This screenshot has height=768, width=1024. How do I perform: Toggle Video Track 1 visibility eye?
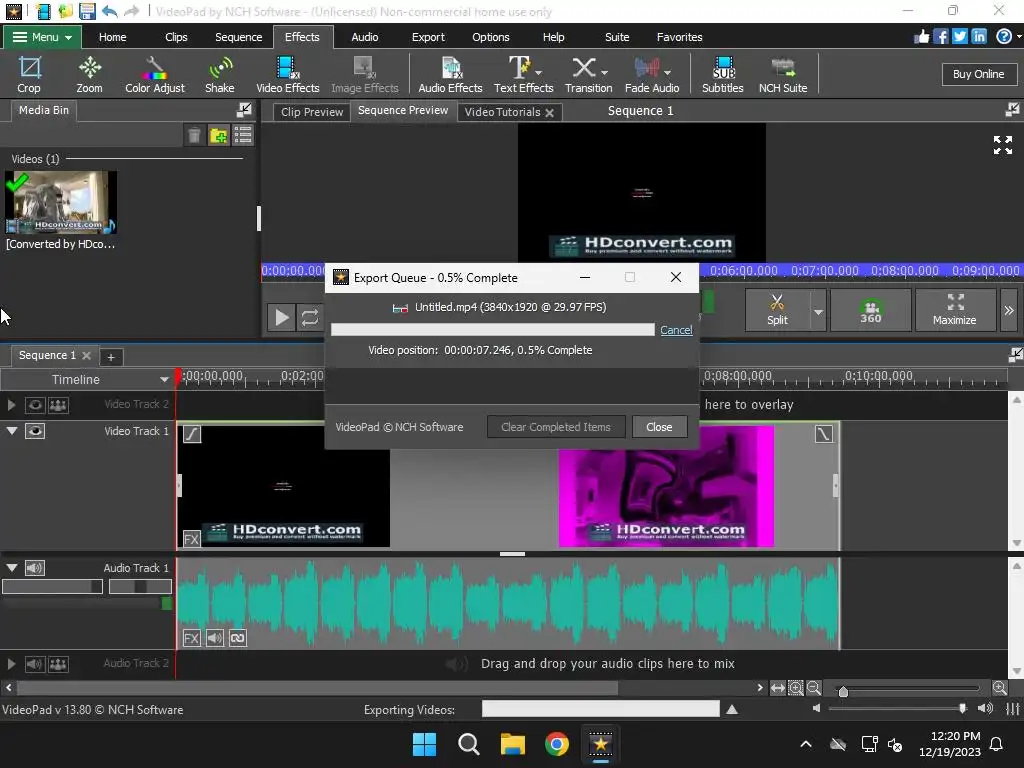[x=35, y=431]
